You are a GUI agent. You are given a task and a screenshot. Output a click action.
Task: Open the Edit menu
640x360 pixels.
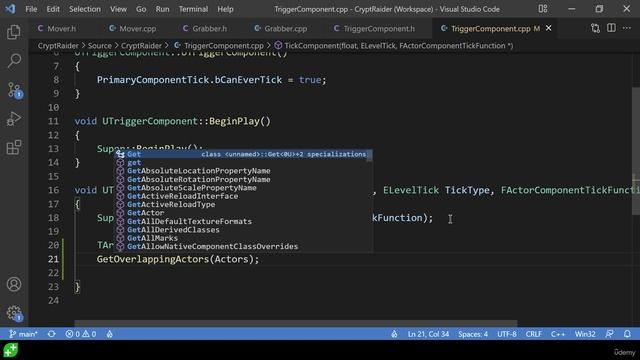[53, 9]
